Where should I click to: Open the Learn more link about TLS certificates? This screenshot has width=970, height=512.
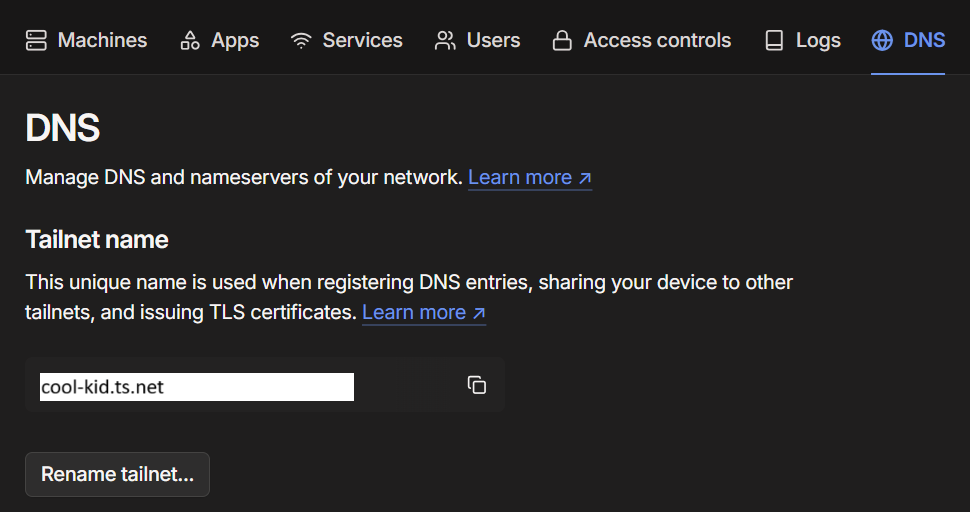[x=424, y=312]
